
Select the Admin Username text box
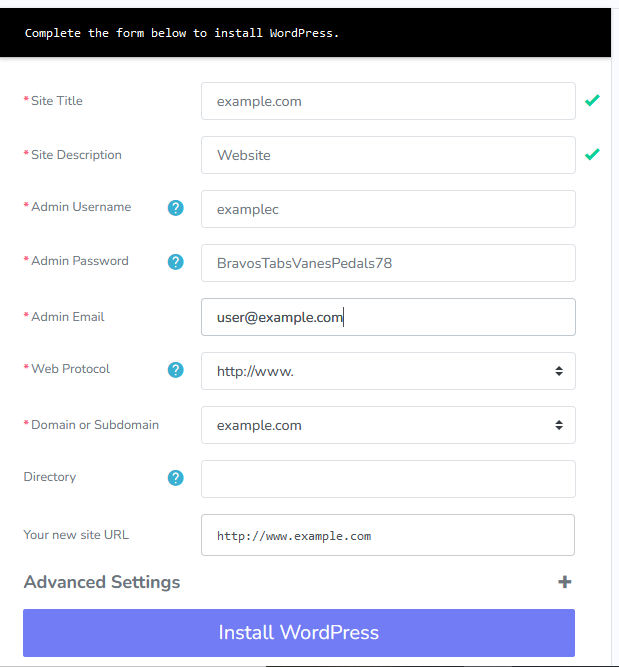pyautogui.click(x=387, y=209)
